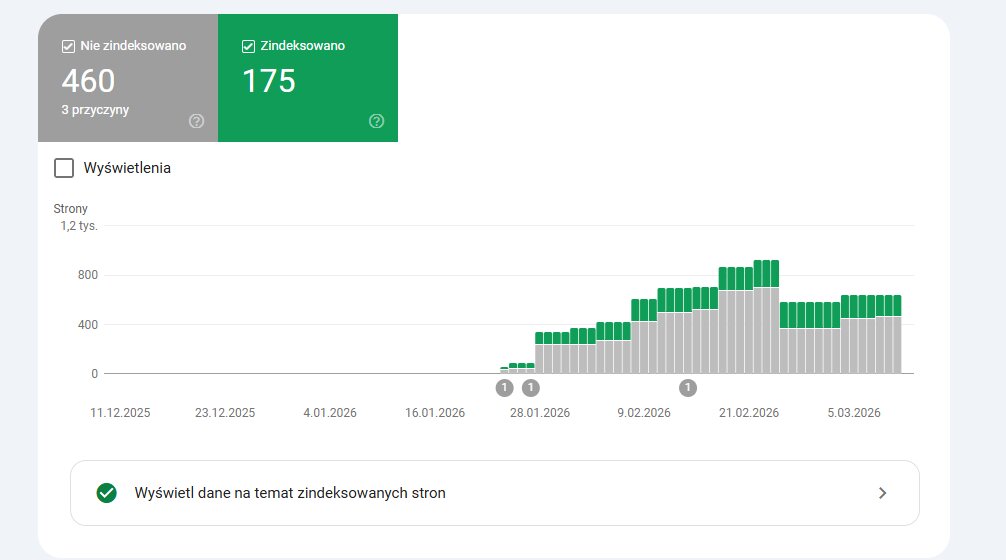The width and height of the screenshot is (1006, 560).
Task: Click help icon in green Zindeksowano card
Action: click(376, 121)
